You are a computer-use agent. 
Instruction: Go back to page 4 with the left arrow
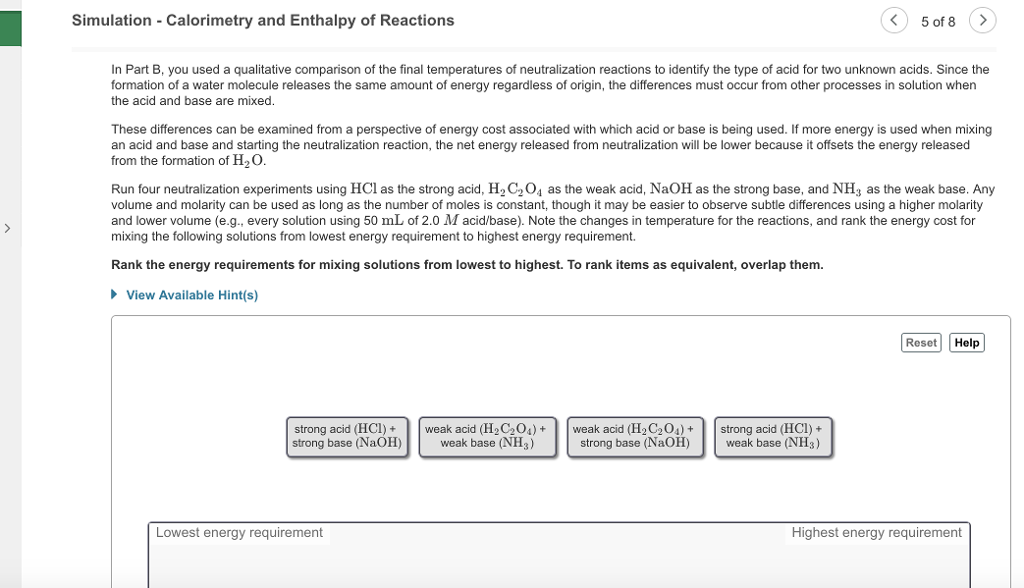(895, 19)
